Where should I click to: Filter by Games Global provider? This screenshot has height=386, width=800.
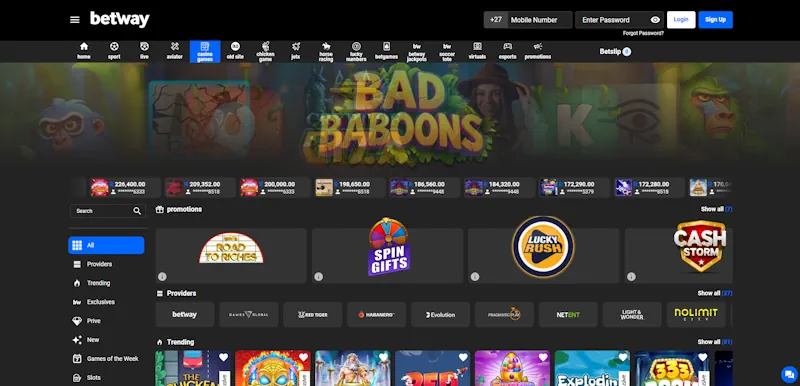tap(248, 315)
